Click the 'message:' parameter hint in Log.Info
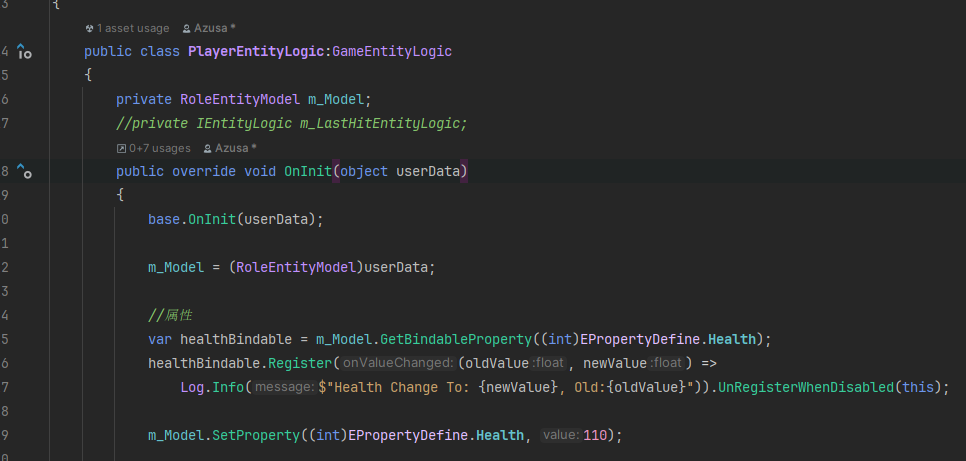Screen dimensions: 966x461 pyautogui.click(x=283, y=387)
